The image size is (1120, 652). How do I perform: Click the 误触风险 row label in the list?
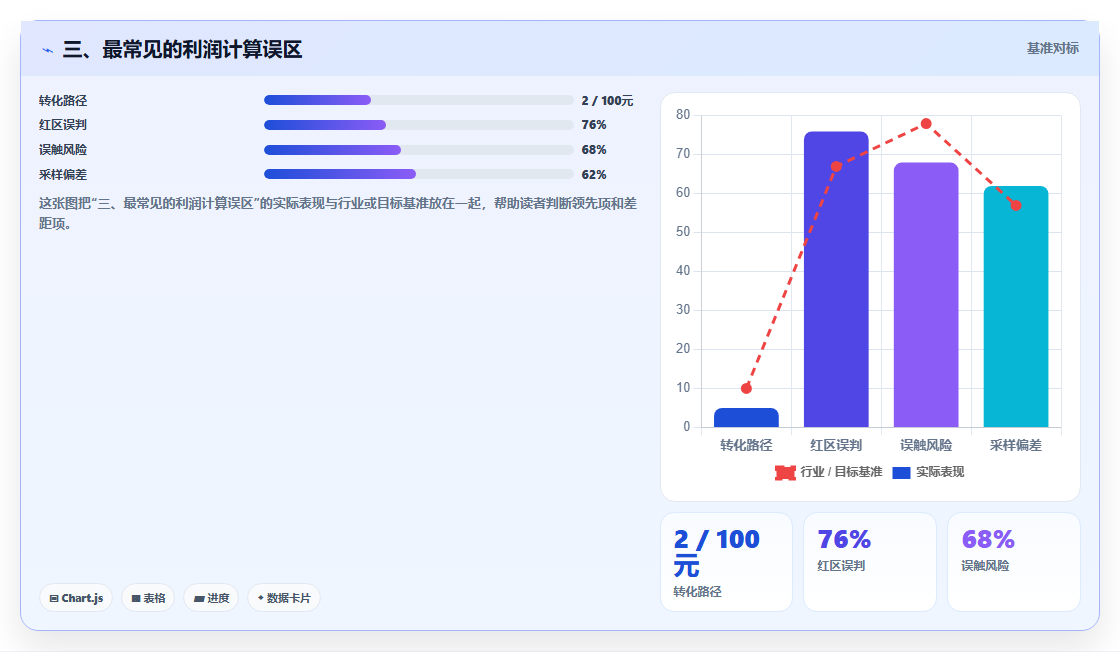point(63,150)
